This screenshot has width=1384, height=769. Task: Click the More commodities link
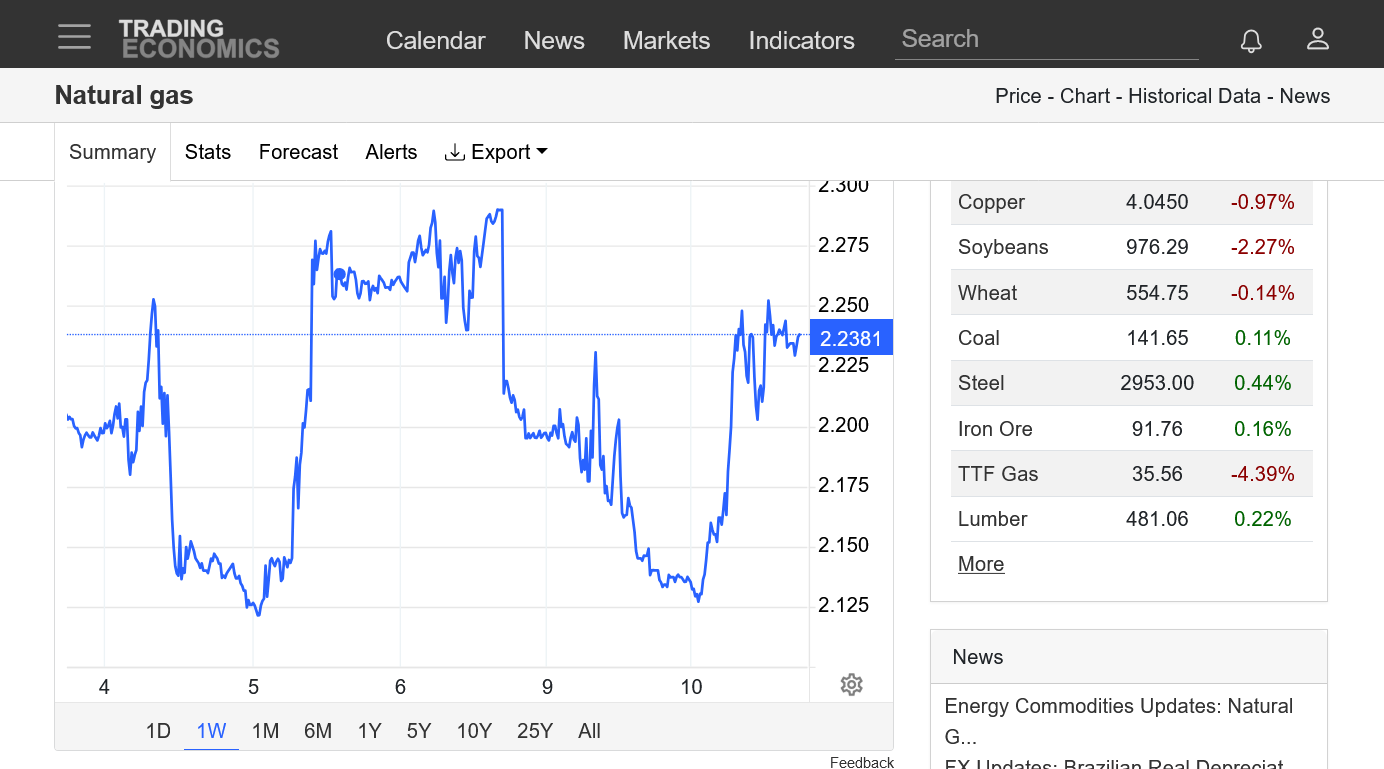(x=980, y=564)
